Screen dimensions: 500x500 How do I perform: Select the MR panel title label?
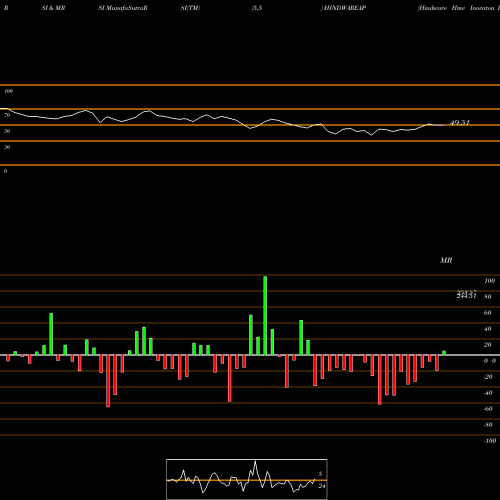tap(446, 260)
